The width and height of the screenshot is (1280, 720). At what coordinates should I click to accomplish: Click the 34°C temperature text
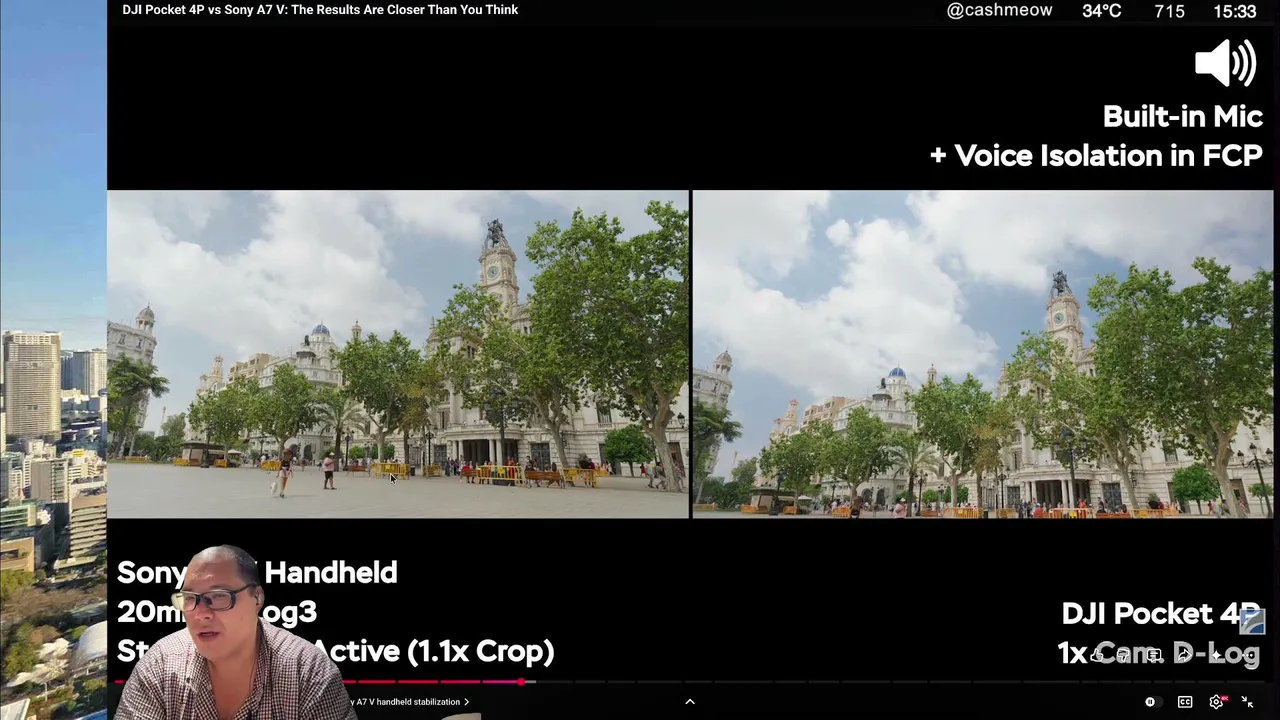(1102, 11)
